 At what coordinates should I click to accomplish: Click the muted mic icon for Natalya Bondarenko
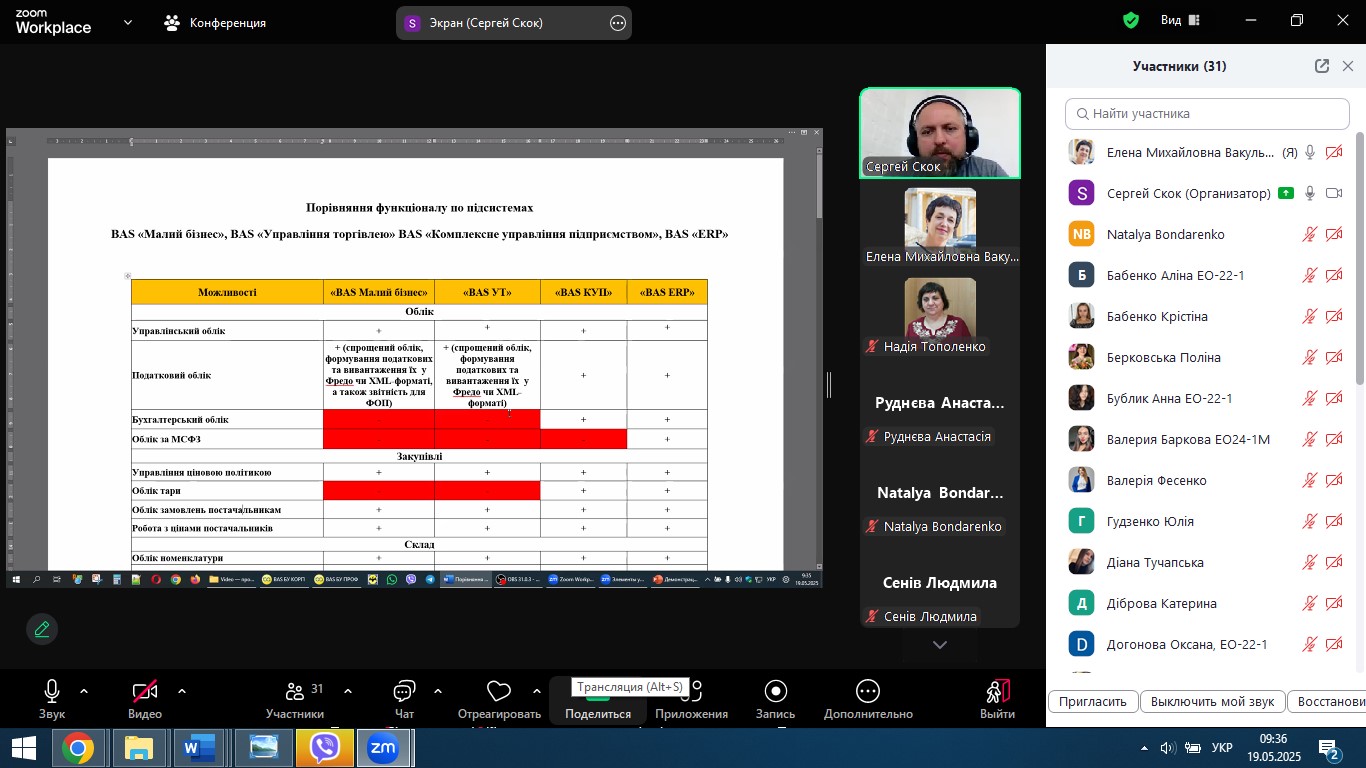coord(1310,235)
